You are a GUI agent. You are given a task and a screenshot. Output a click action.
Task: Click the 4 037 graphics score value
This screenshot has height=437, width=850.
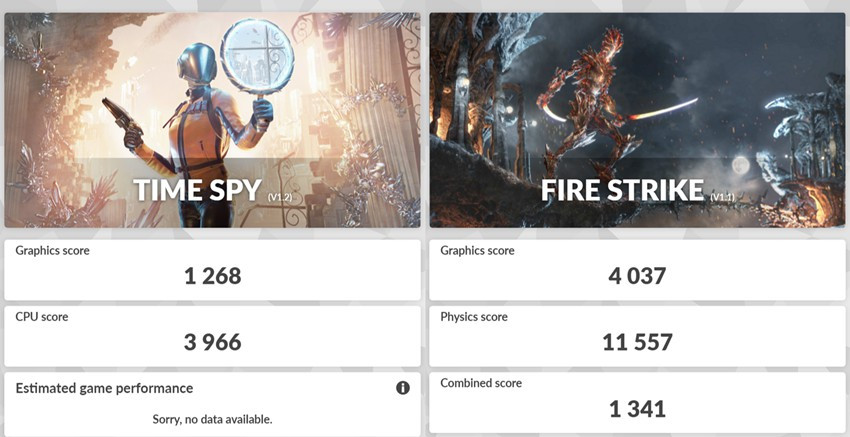coord(637,276)
